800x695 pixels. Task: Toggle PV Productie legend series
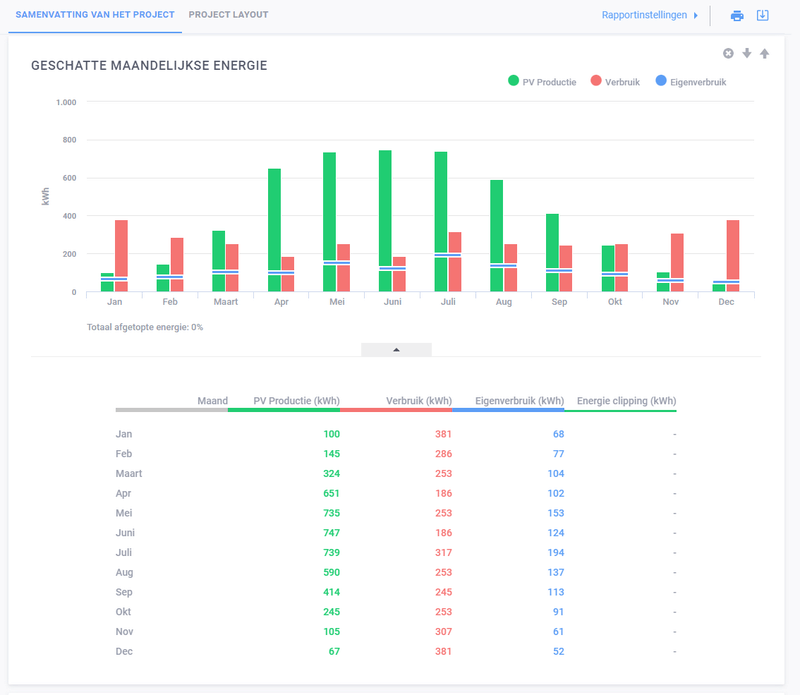pyautogui.click(x=542, y=82)
